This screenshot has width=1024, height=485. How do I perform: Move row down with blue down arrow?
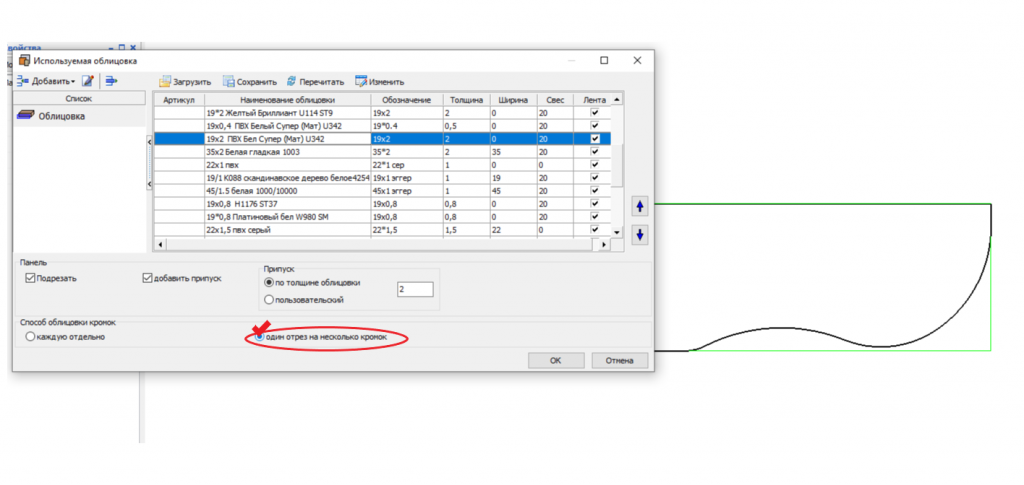(x=641, y=236)
